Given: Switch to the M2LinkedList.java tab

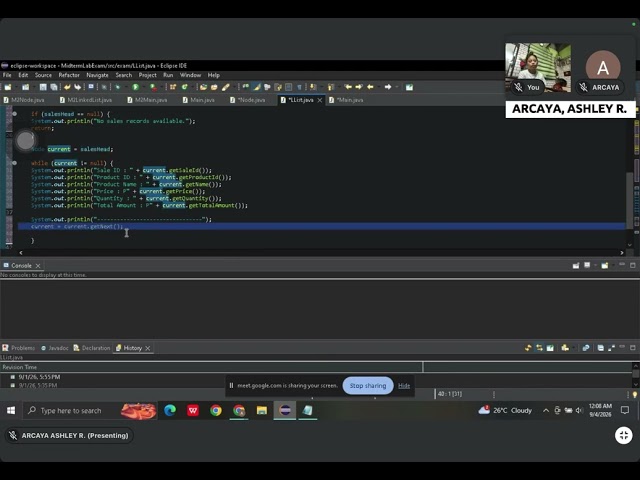Looking at the screenshot, I should [86, 100].
